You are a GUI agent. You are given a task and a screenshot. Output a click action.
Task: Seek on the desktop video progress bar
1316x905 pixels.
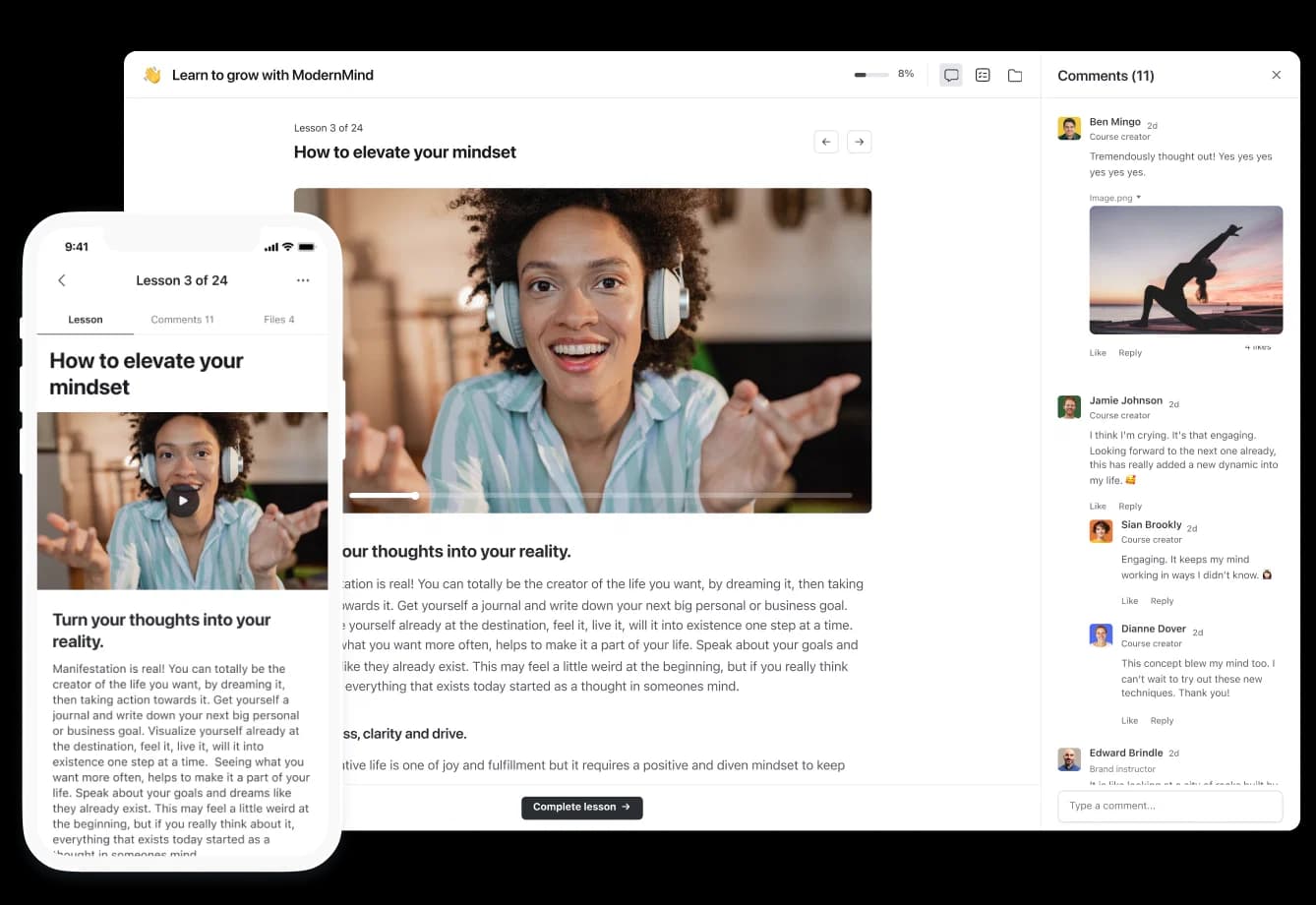600,495
